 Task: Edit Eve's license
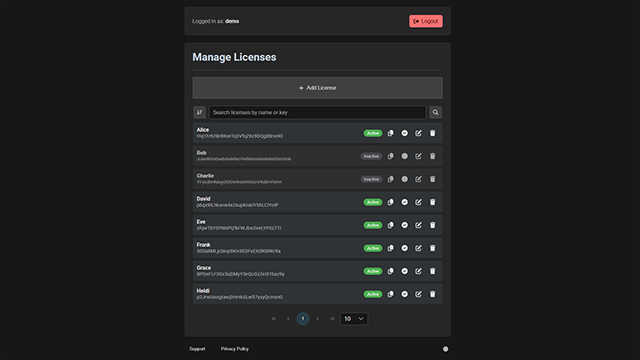(x=418, y=225)
